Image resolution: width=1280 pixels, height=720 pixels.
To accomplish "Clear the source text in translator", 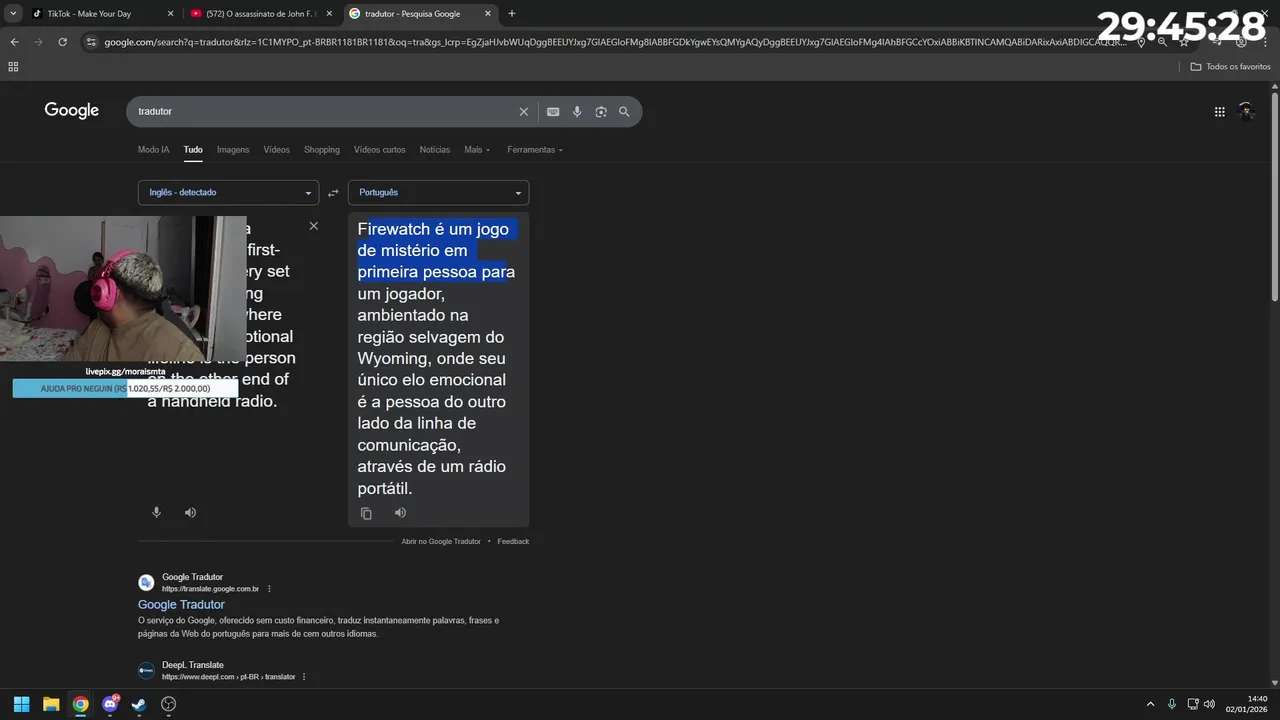I will click(x=313, y=226).
